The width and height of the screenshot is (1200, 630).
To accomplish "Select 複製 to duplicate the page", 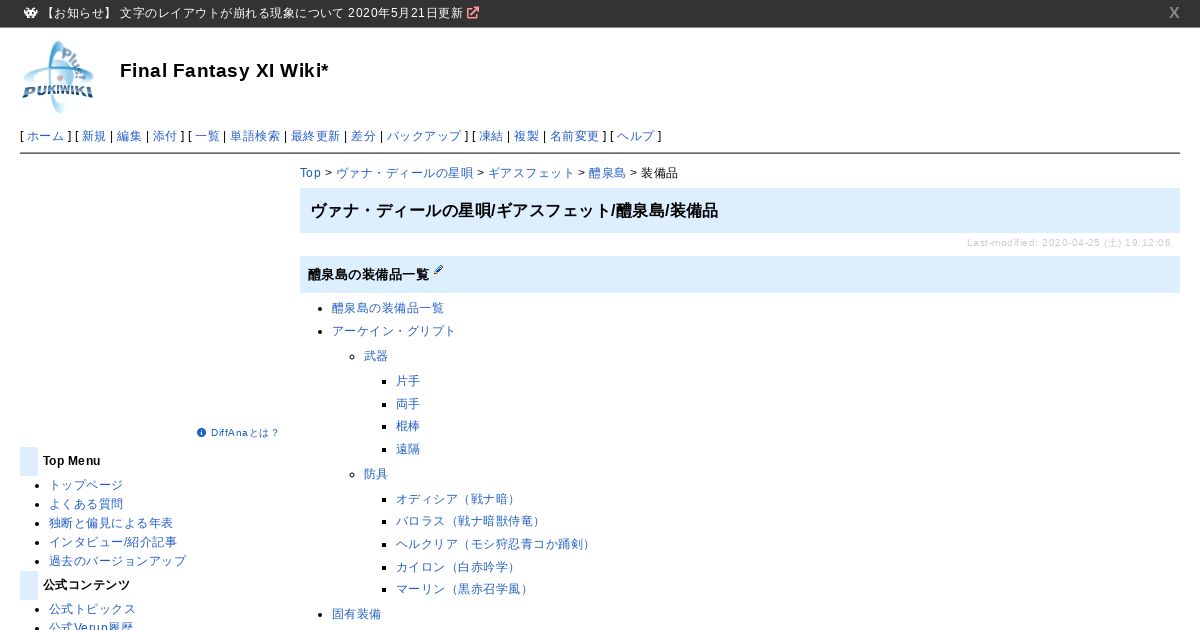I will [x=526, y=136].
